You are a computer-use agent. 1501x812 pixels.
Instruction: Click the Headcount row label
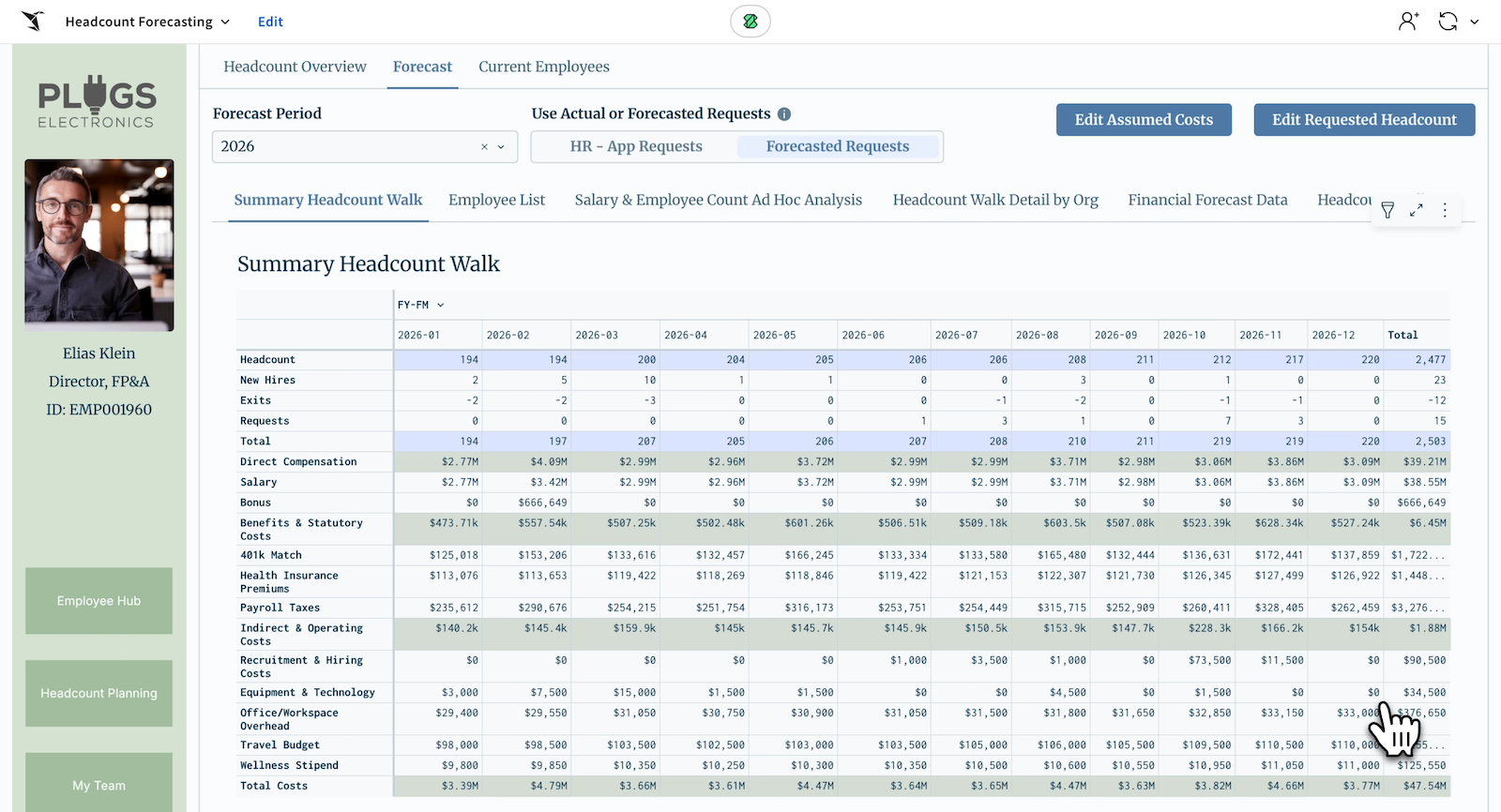tap(267, 360)
